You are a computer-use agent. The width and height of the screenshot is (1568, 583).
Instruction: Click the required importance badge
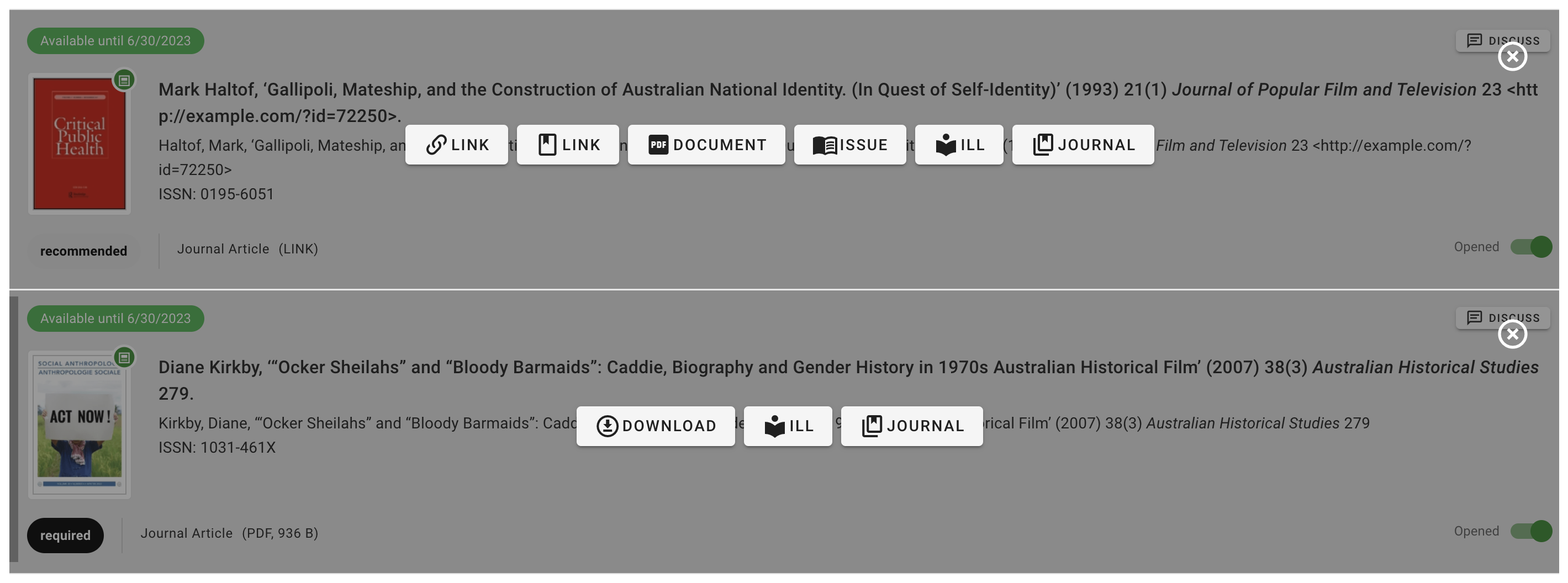(65, 535)
